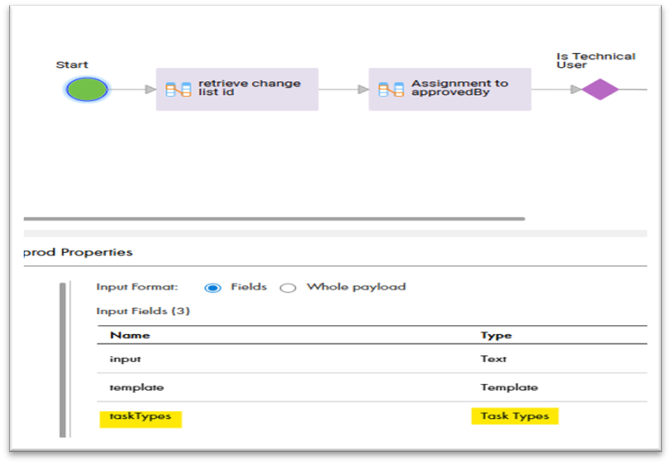Screen dimensions: 671x464
Task: Click the vertical scrollbar beside Input Fields
Action: [x=63, y=360]
